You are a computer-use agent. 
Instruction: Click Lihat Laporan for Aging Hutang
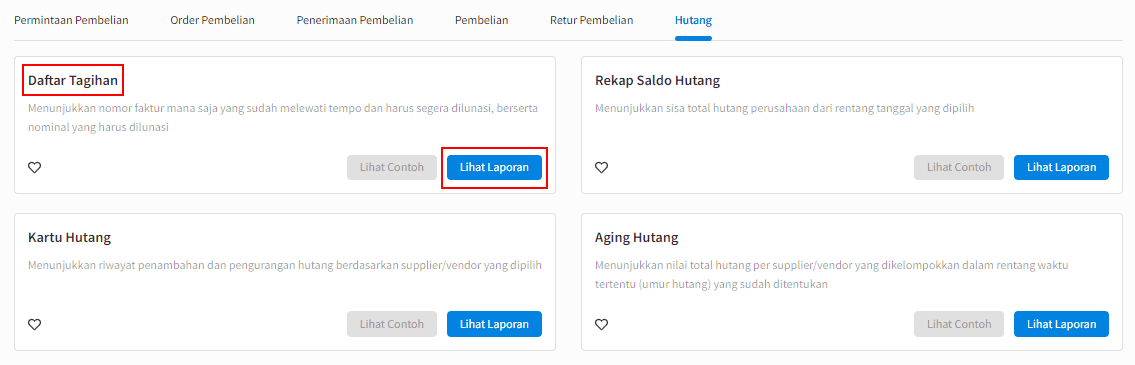1061,324
